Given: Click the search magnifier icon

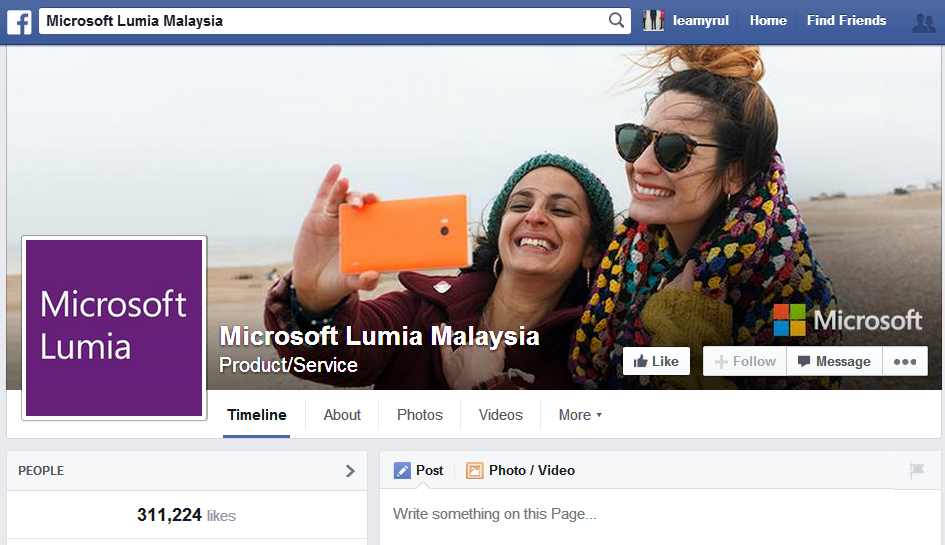Looking at the screenshot, I should pyautogui.click(x=616, y=21).
